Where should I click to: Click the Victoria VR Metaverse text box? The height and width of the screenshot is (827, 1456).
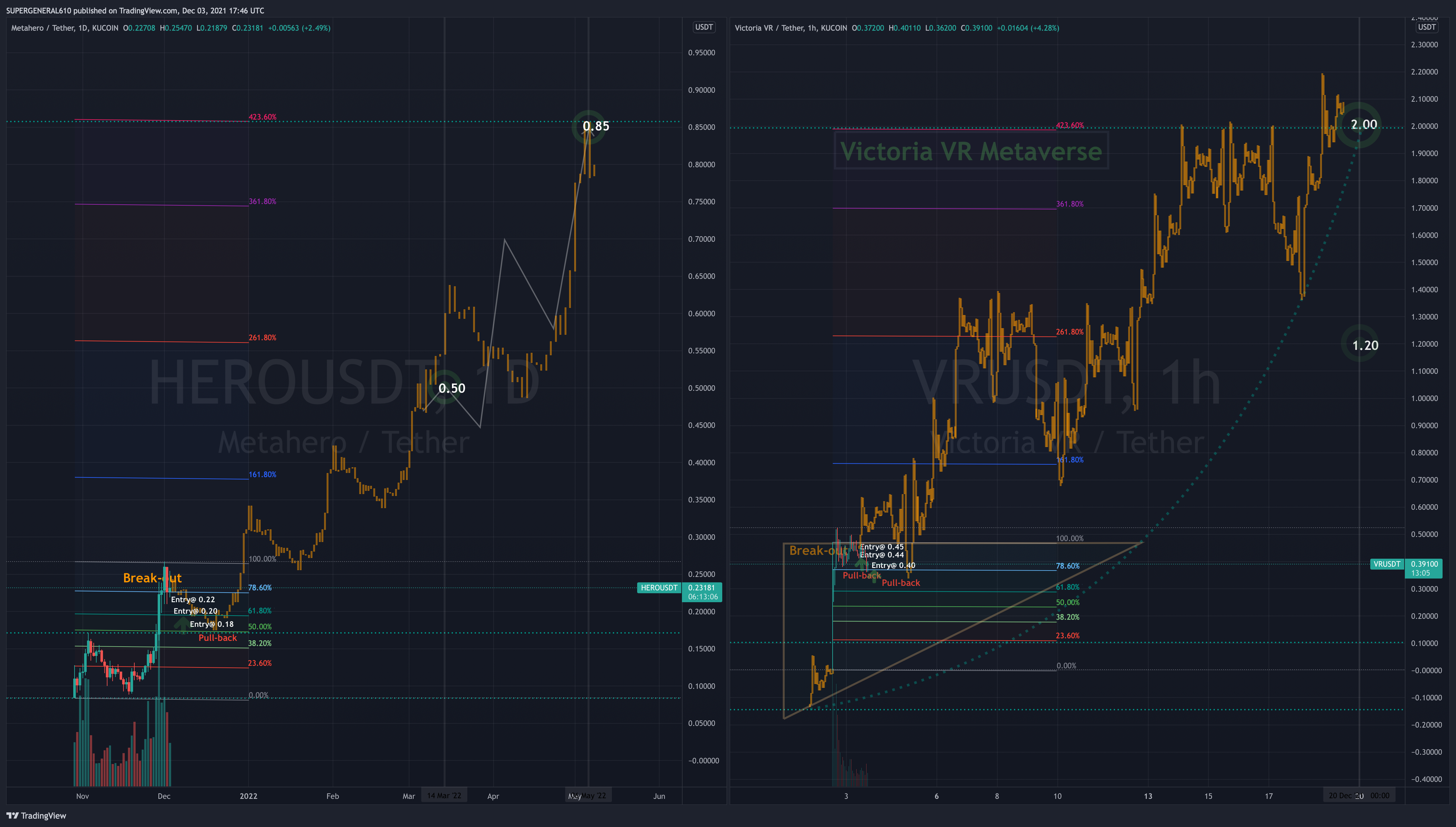click(971, 151)
